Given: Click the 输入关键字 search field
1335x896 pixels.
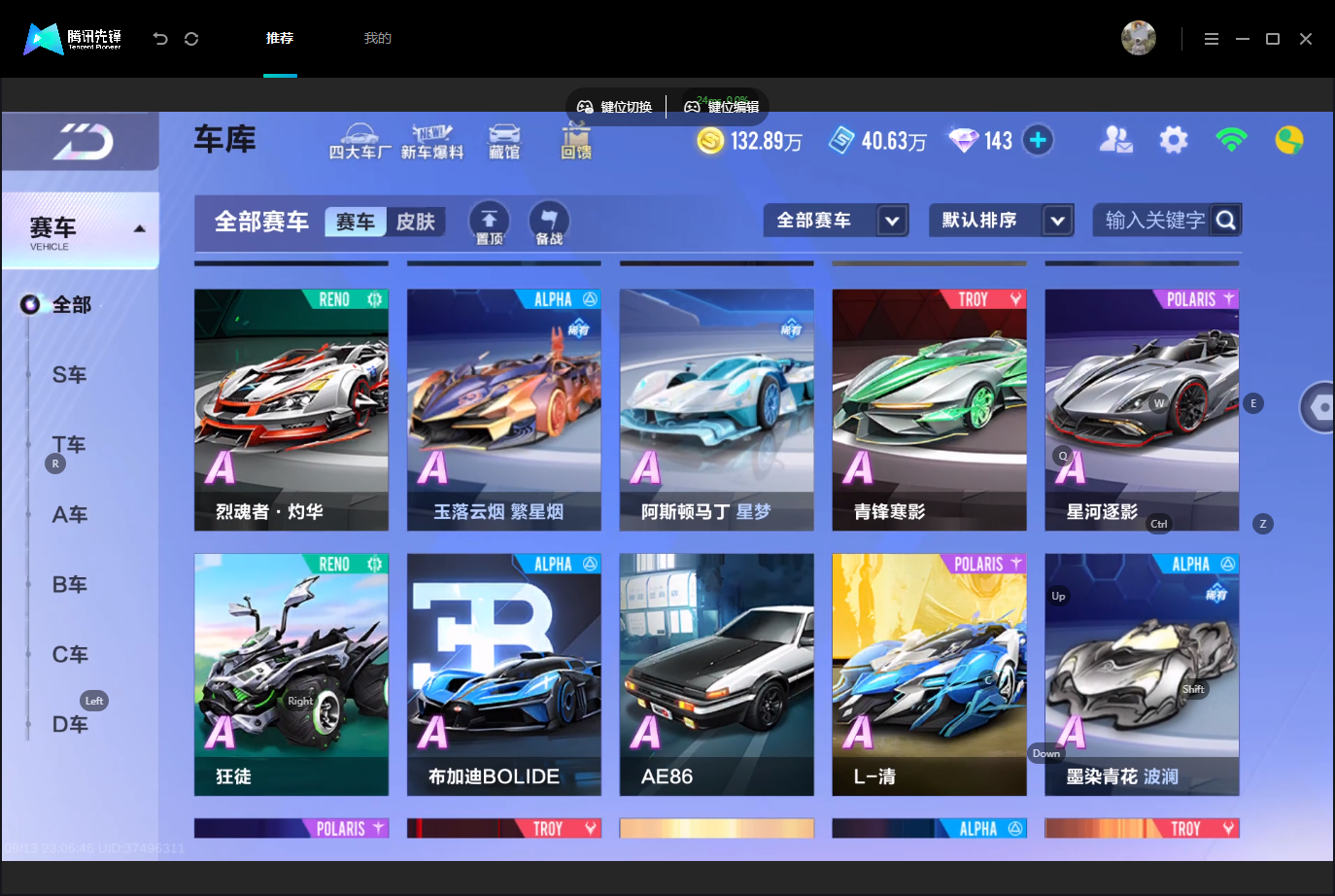Looking at the screenshot, I should [1154, 221].
